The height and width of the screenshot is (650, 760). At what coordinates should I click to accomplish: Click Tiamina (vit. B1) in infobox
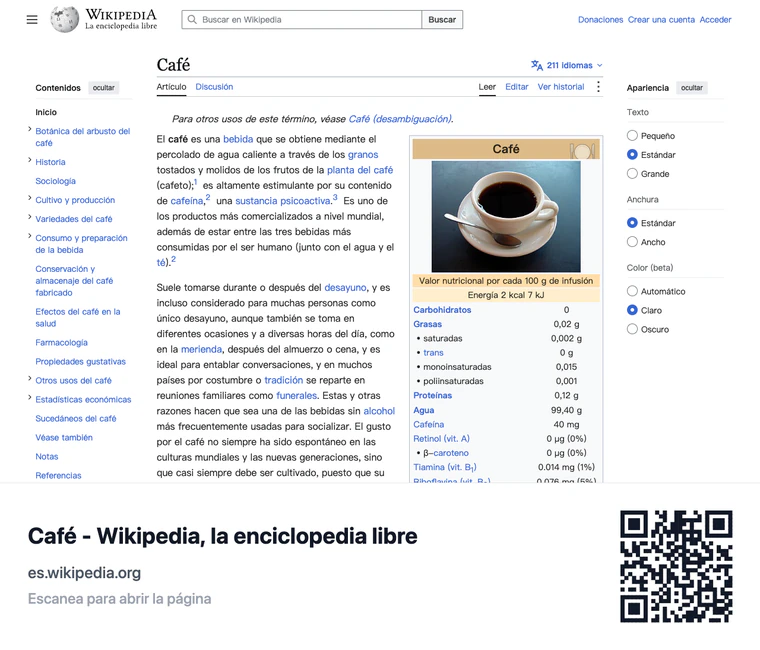point(444,467)
